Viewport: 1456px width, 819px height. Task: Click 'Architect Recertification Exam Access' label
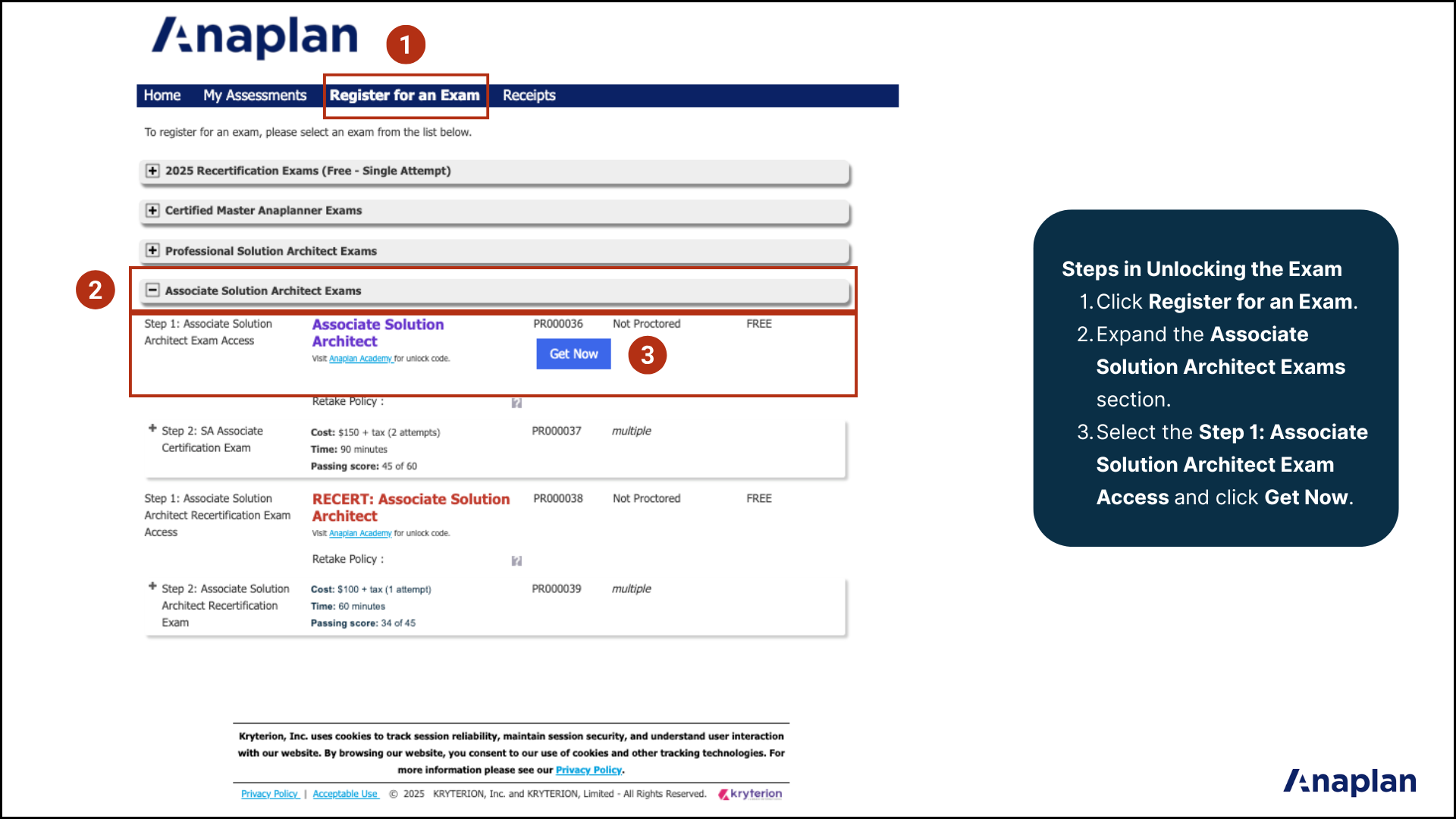tap(218, 524)
